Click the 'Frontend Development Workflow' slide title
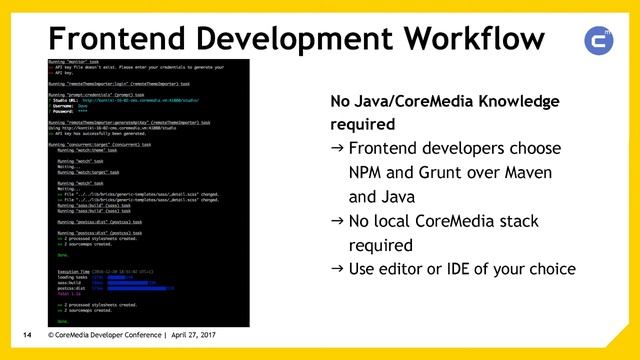 [296, 39]
